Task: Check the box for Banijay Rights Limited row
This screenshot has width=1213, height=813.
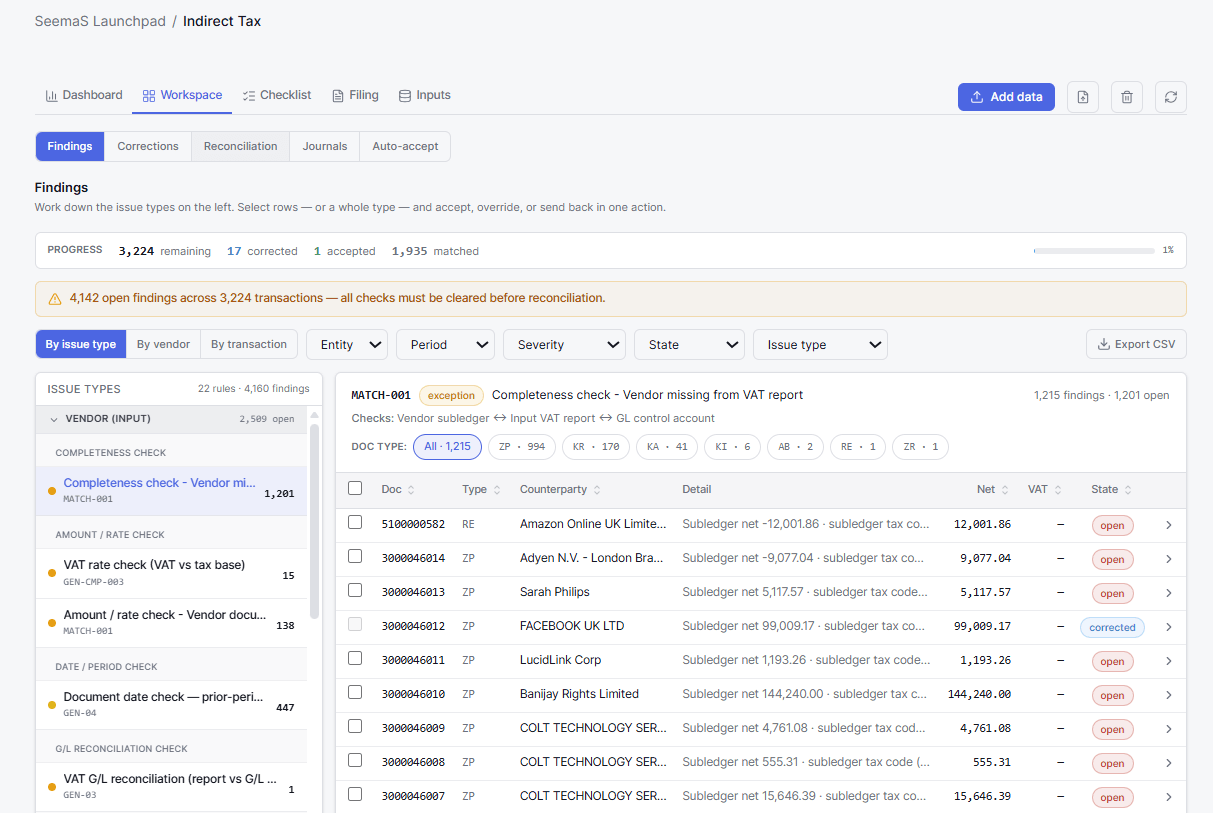Action: [355, 692]
